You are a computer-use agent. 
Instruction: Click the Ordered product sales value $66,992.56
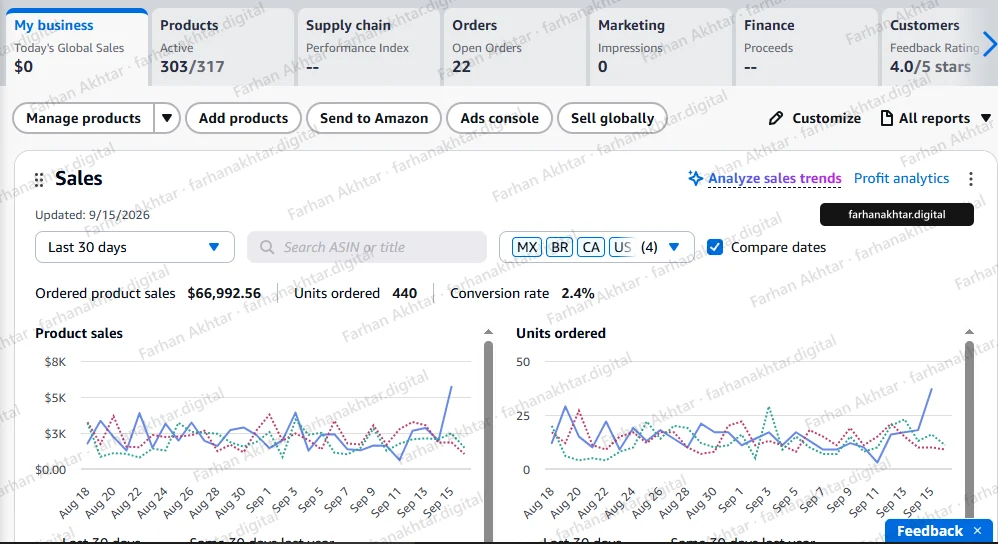tap(224, 293)
